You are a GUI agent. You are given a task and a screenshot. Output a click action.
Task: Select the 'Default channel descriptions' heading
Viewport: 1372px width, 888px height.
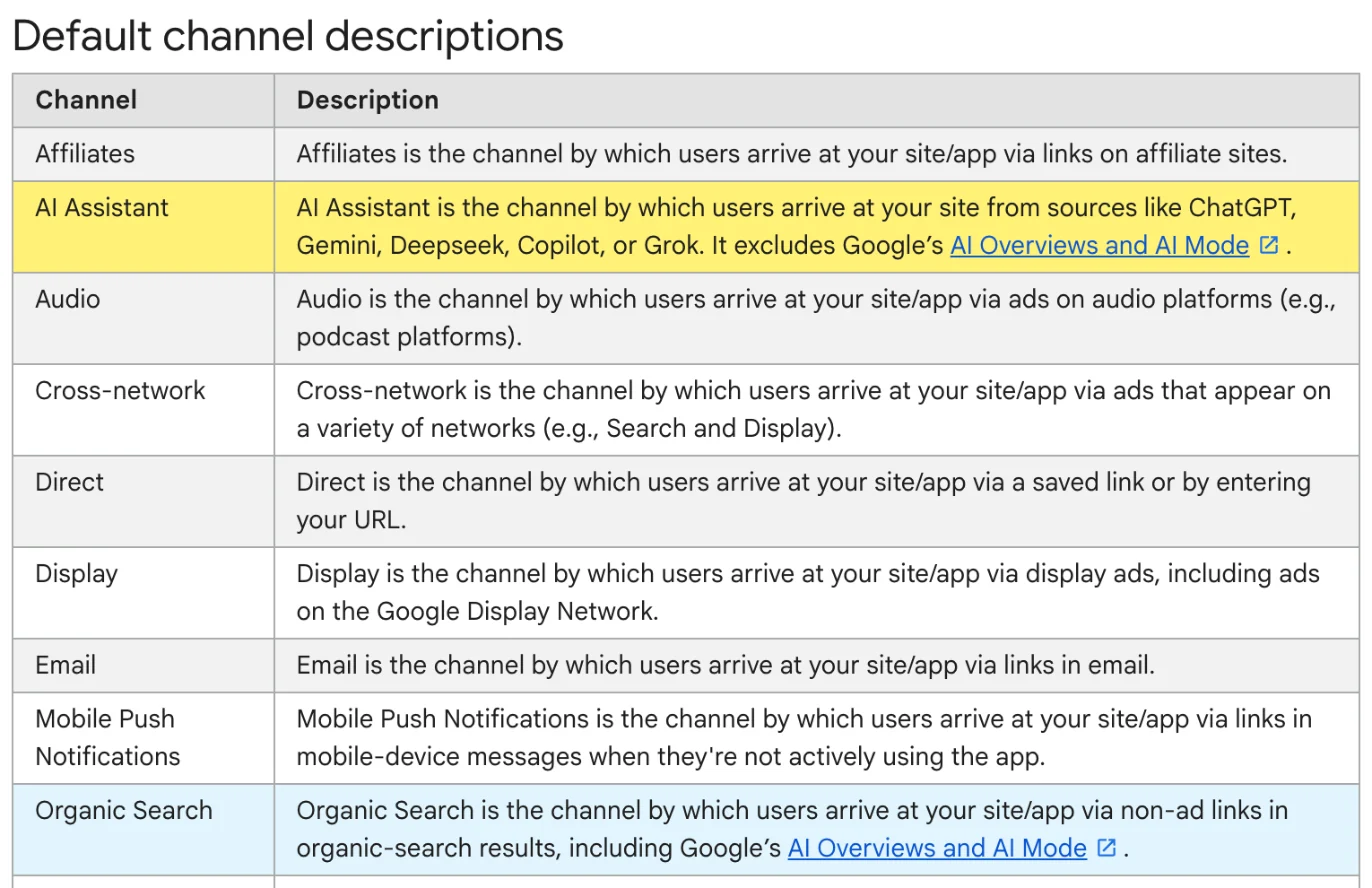click(288, 36)
